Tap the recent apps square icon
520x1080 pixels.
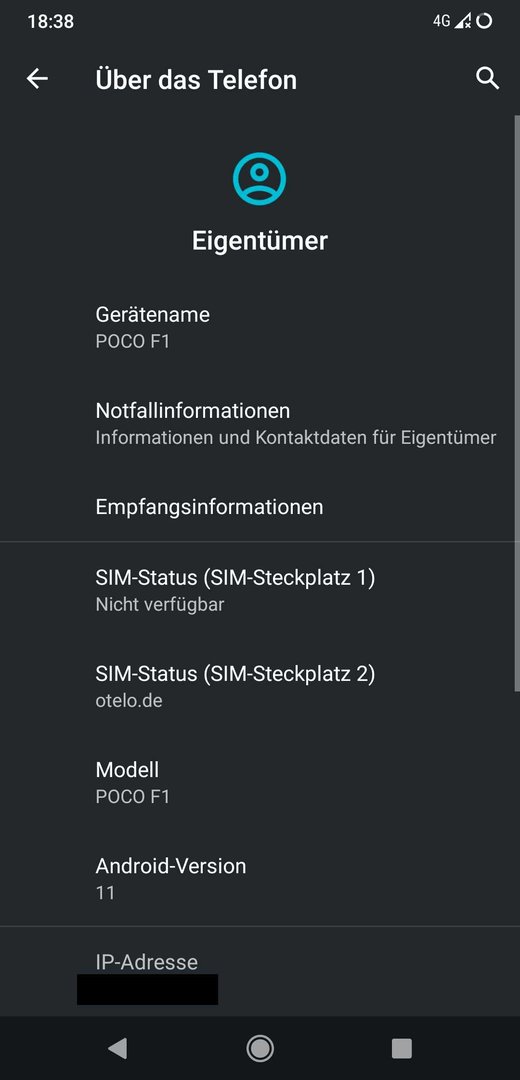(x=402, y=1048)
